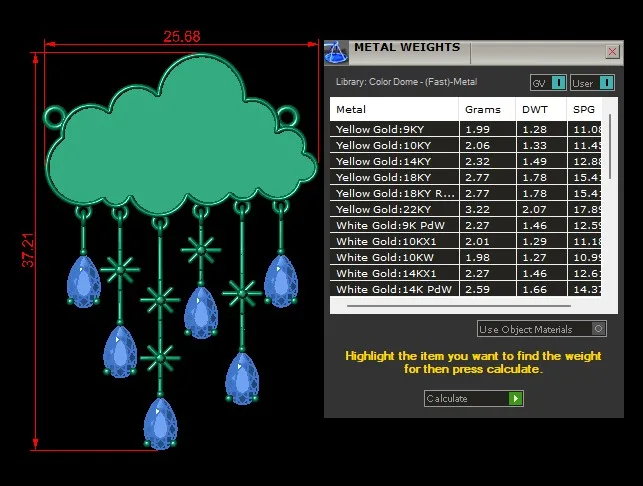Click the green Calculate arrow icon
This screenshot has width=643, height=486.
(x=515, y=398)
